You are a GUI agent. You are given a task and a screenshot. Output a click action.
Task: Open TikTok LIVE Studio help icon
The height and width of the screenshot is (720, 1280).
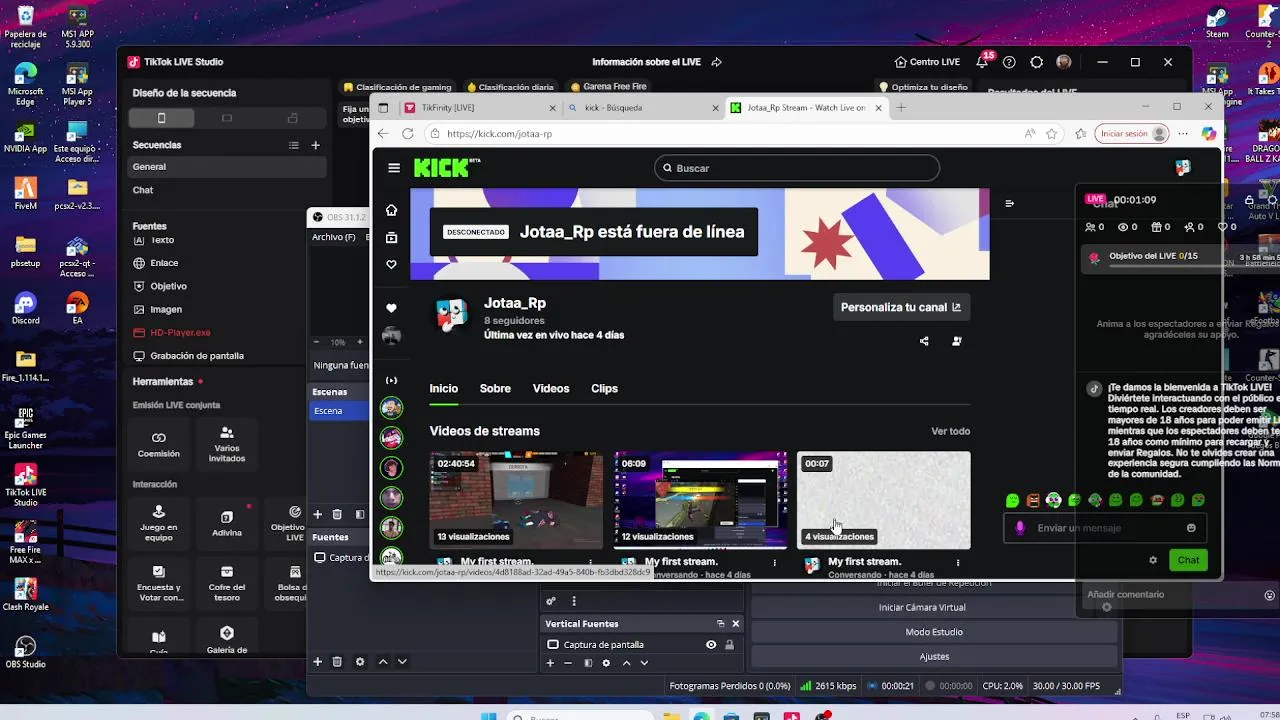pos(1009,62)
